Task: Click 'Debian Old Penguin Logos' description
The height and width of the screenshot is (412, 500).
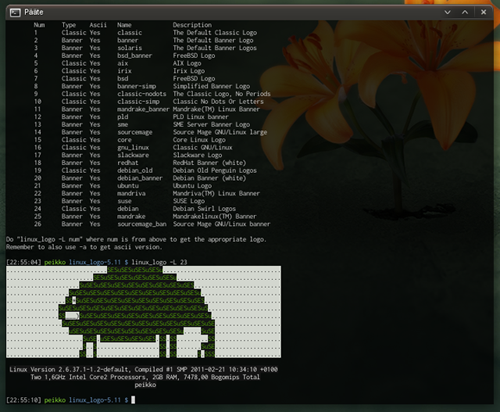Action: tap(215, 171)
